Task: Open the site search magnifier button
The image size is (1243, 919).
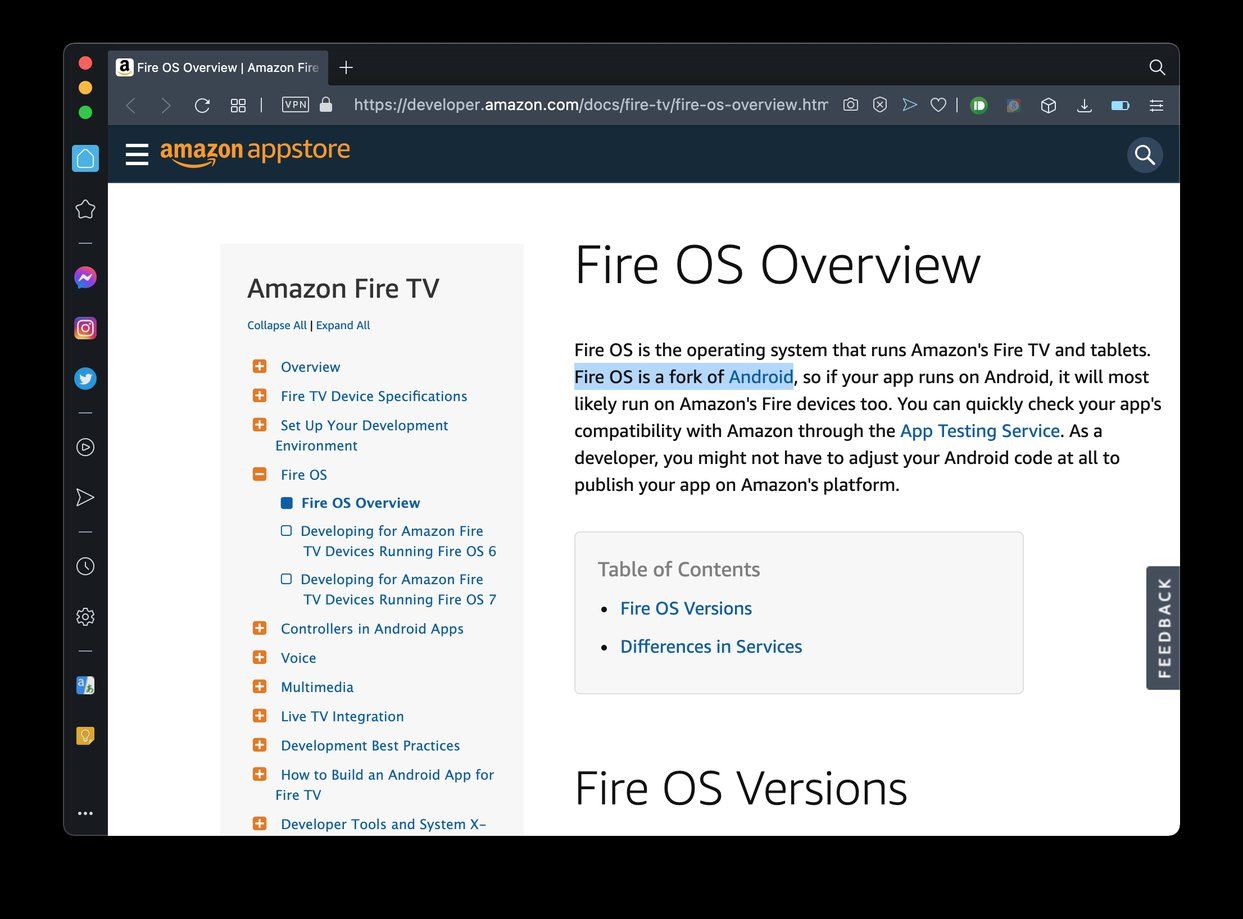Action: [1145, 155]
